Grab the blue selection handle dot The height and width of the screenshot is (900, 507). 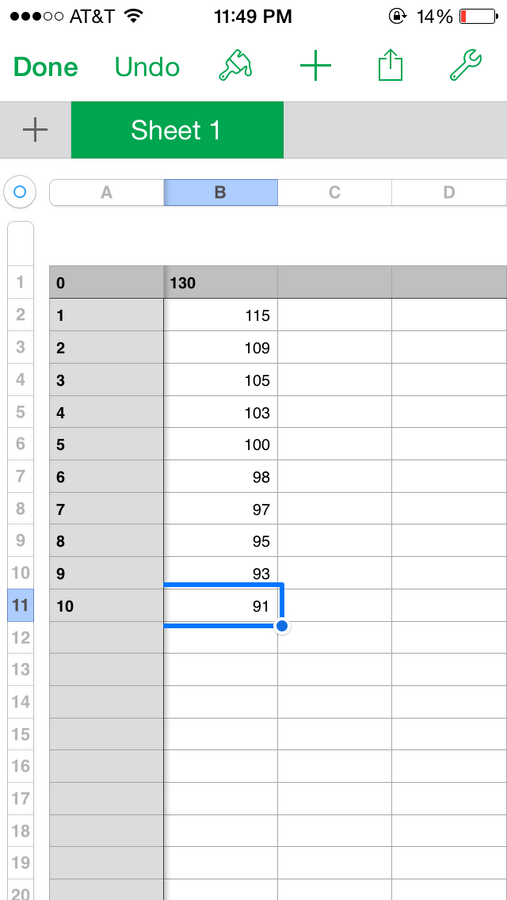point(281,626)
